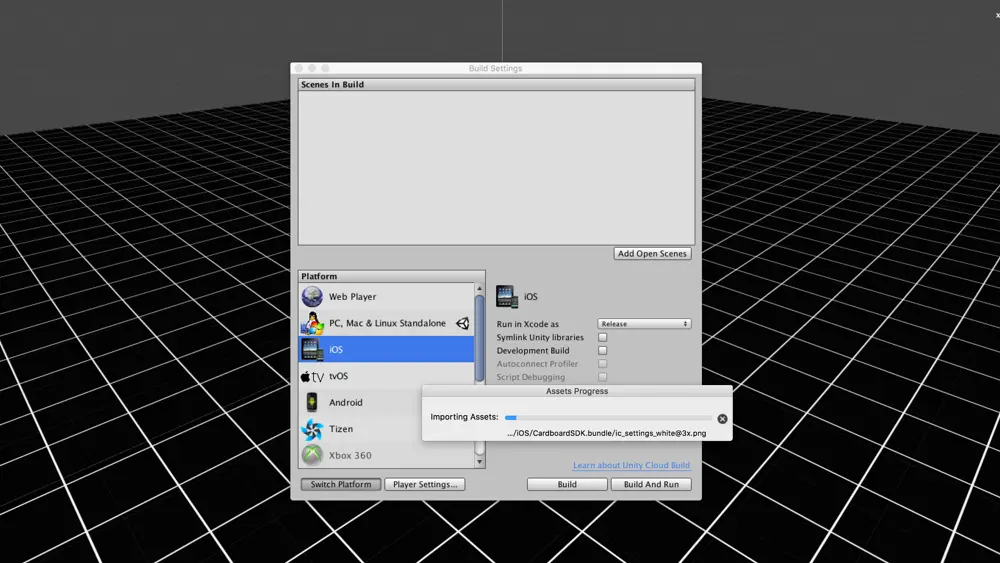Click the Switch Platform button
The width and height of the screenshot is (1000, 563).
(x=341, y=485)
